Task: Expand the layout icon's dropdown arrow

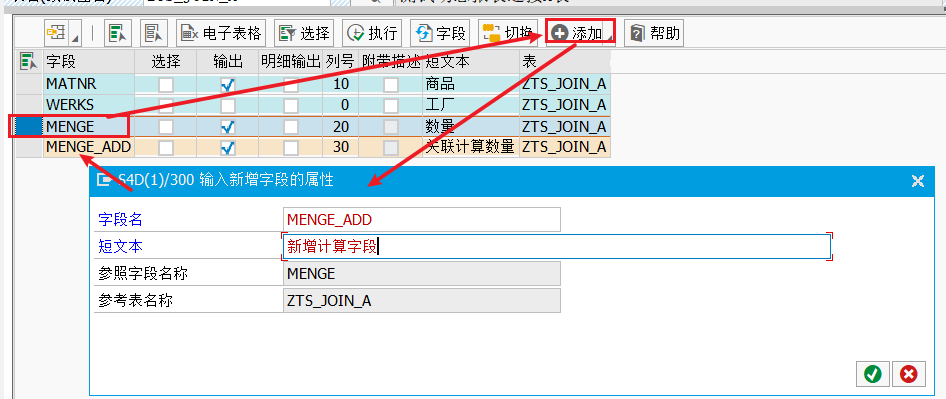Action: click(75, 33)
